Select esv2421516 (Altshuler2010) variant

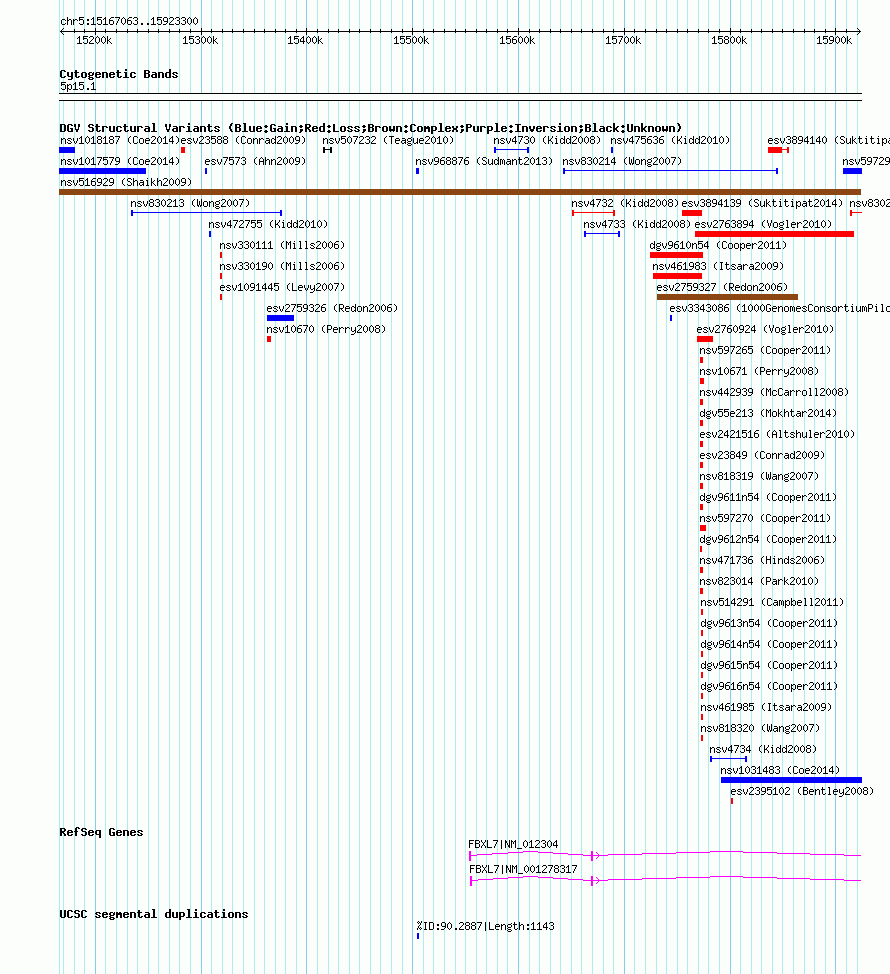click(777, 435)
